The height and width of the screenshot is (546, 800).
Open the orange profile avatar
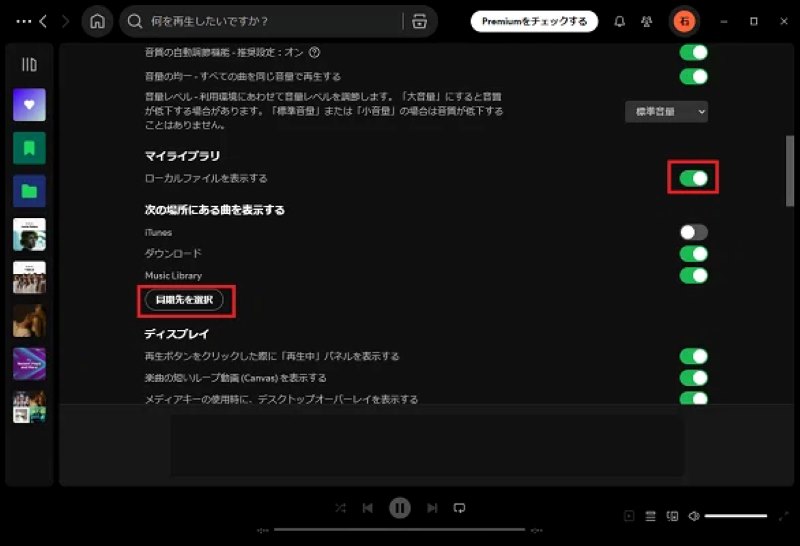pos(684,21)
